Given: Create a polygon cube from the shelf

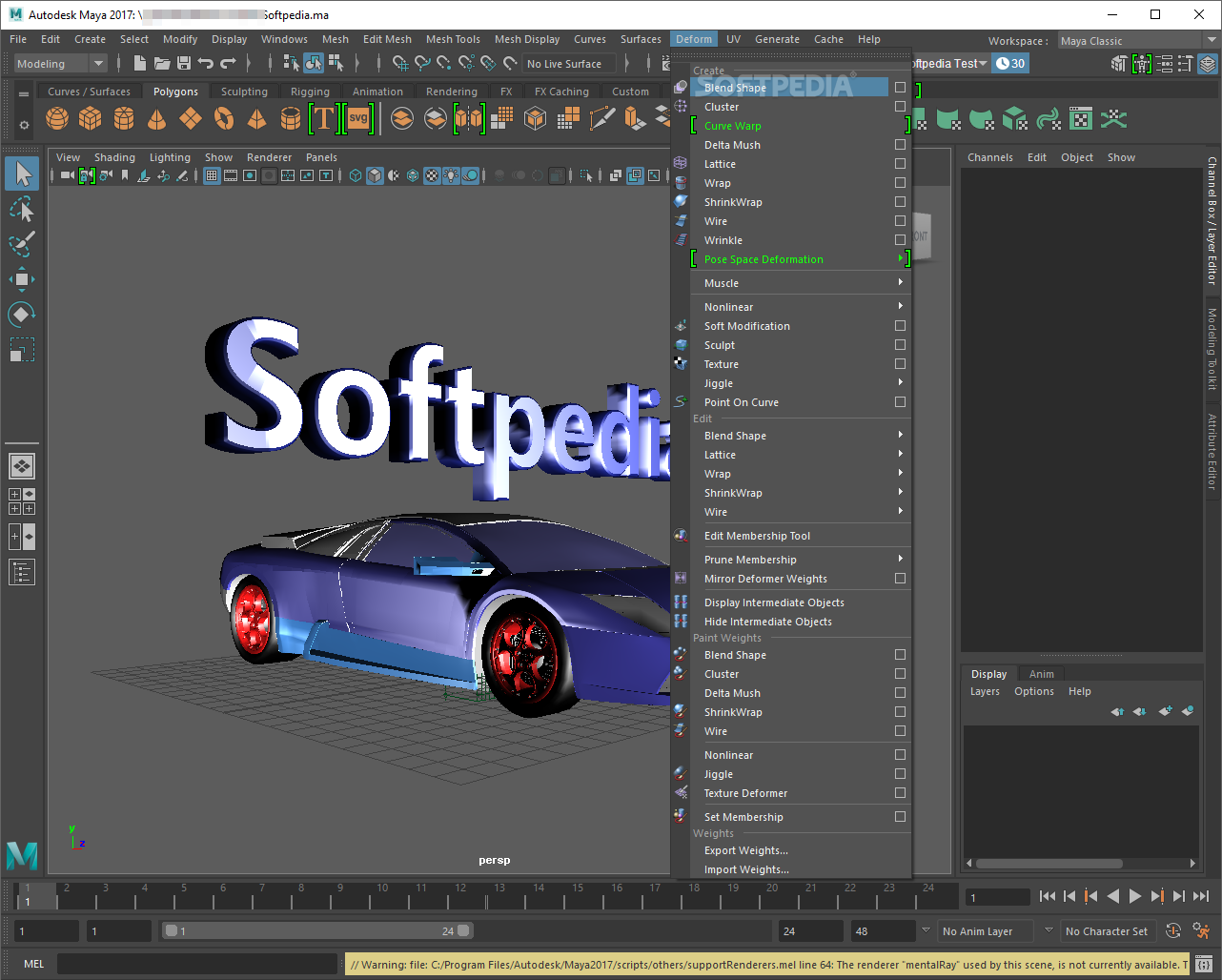Looking at the screenshot, I should click(91, 118).
